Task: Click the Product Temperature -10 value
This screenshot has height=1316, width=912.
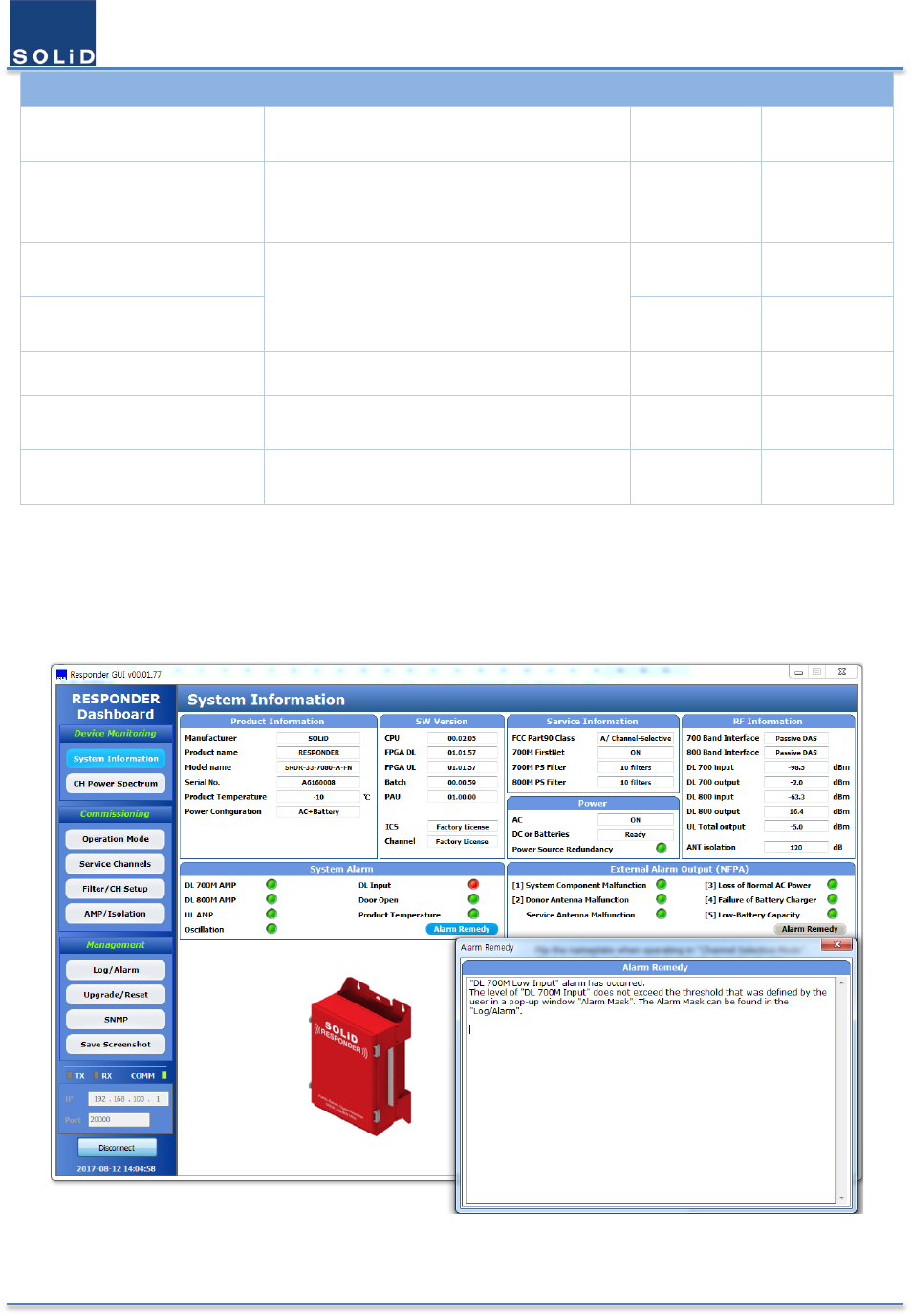Action: 318,797
